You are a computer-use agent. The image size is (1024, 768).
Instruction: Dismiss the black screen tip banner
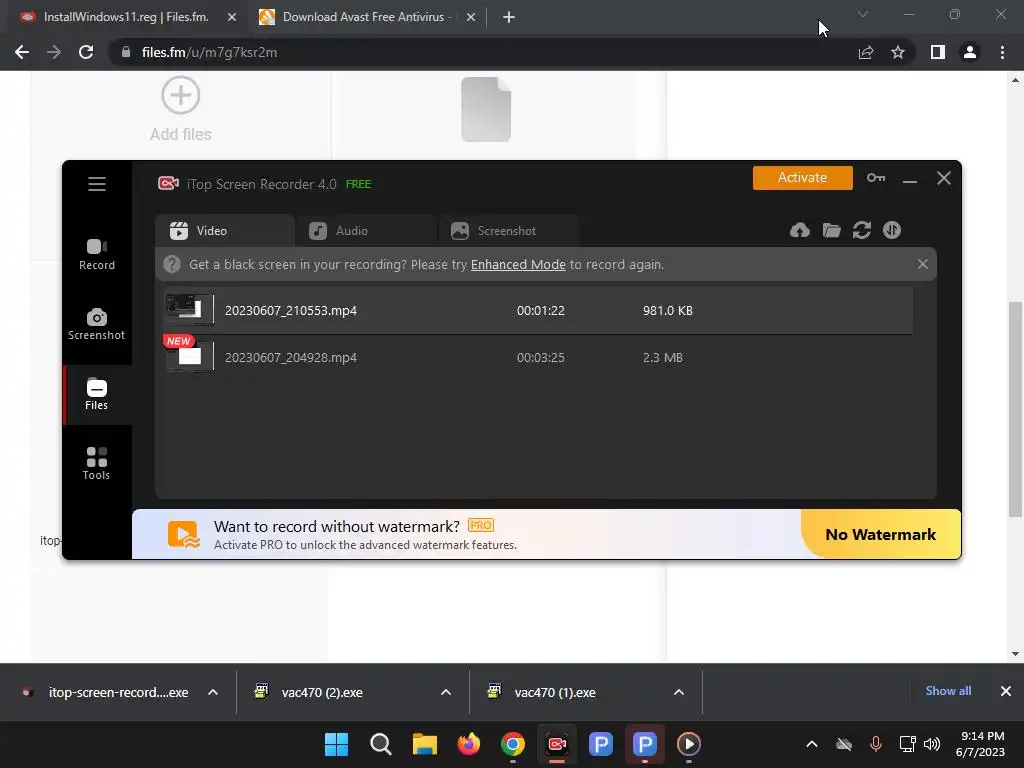(922, 264)
